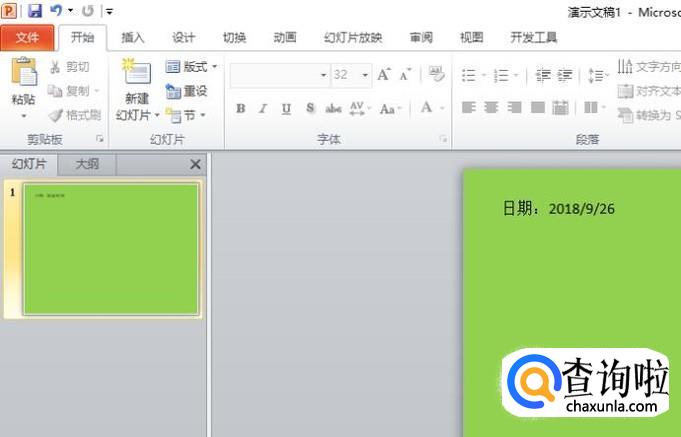Screen dimensions: 681x437
Task: Switch to the 设计 ribbon tab
Action: tap(183, 38)
